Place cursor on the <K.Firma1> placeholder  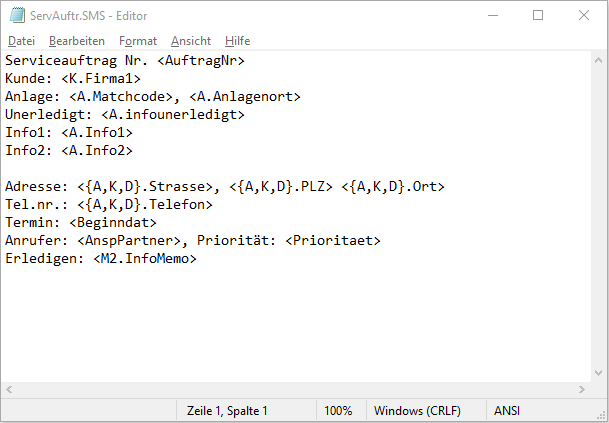[101, 78]
